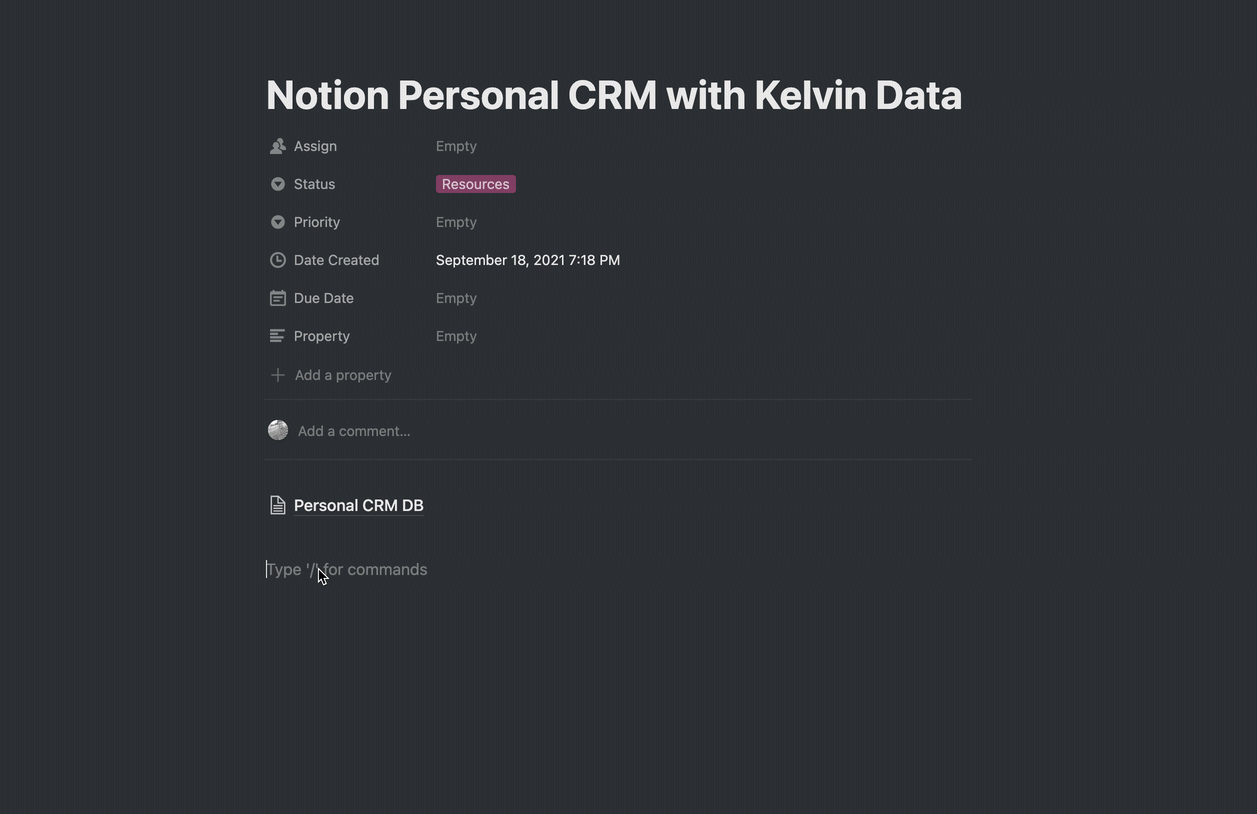This screenshot has height=814, width=1257.
Task: Click the plus icon beside Add a property
Action: (278, 375)
